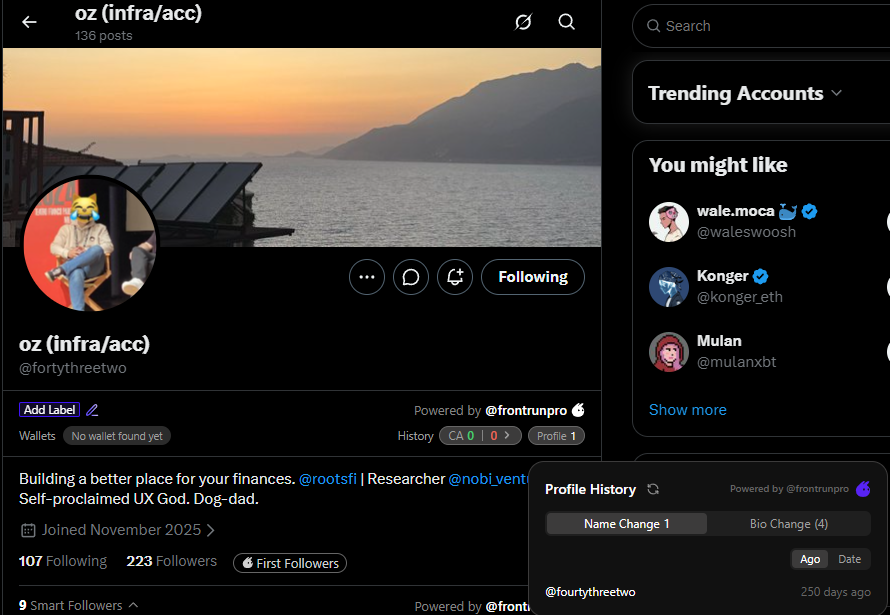890x615 pixels.
Task: Select the Name Change 1 tab
Action: tap(627, 524)
